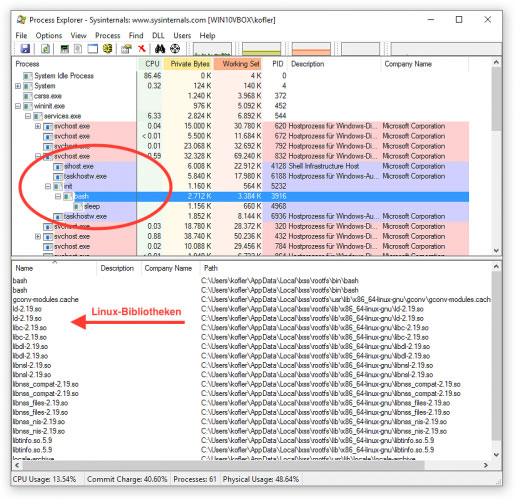Screen dimensions: 516x500
Task: Click the DLL/Handles view toolbar icon
Action: point(107,49)
